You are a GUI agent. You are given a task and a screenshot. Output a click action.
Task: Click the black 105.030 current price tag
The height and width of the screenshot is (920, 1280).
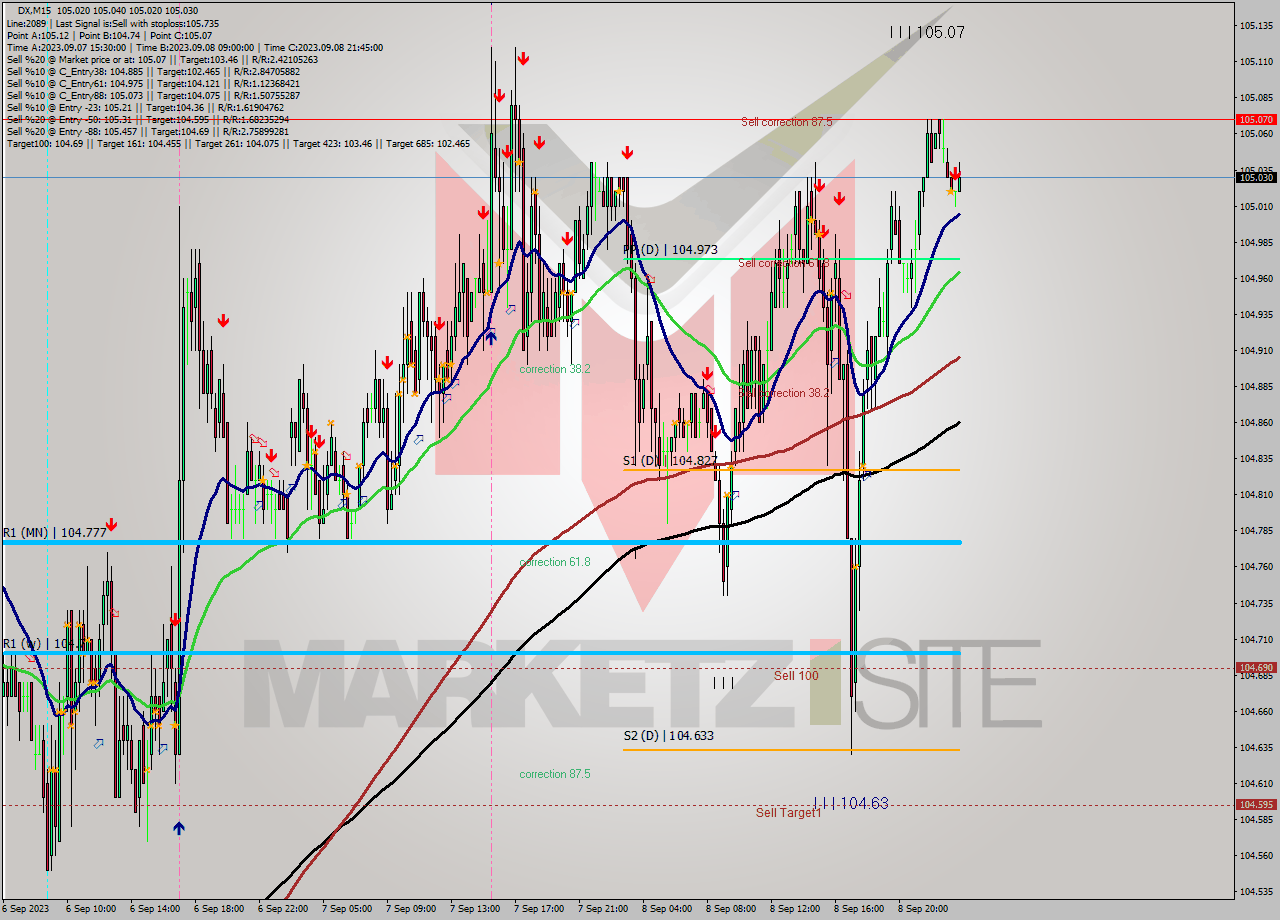pyautogui.click(x=1256, y=177)
